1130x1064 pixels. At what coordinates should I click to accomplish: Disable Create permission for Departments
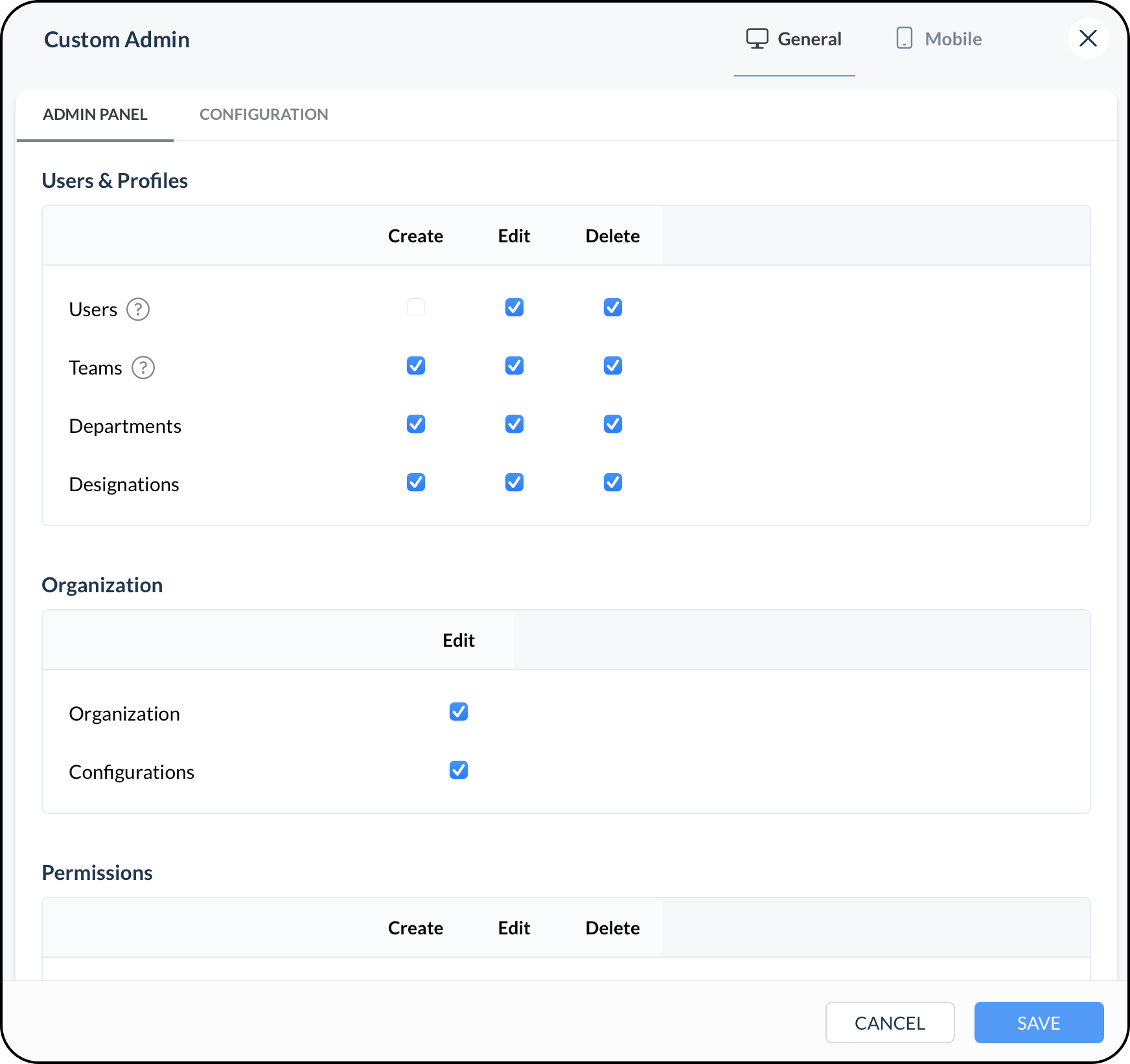tap(416, 424)
